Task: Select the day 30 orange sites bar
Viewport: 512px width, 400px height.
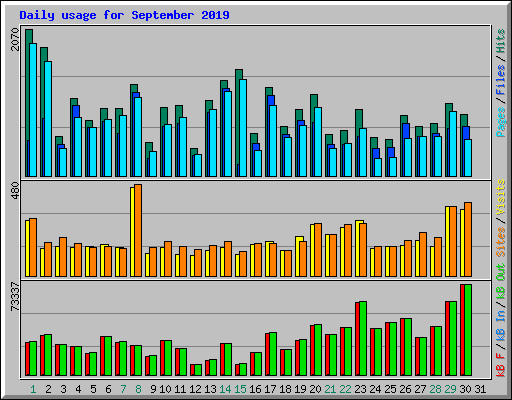Action: point(468,240)
